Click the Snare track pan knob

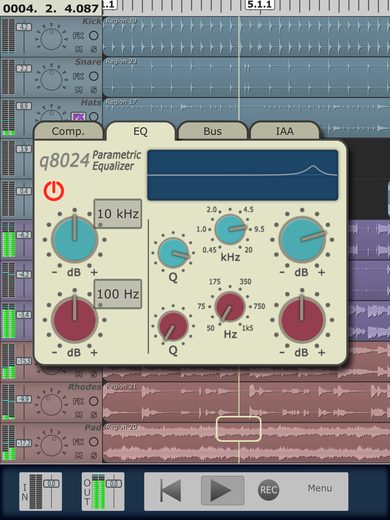pos(51,79)
